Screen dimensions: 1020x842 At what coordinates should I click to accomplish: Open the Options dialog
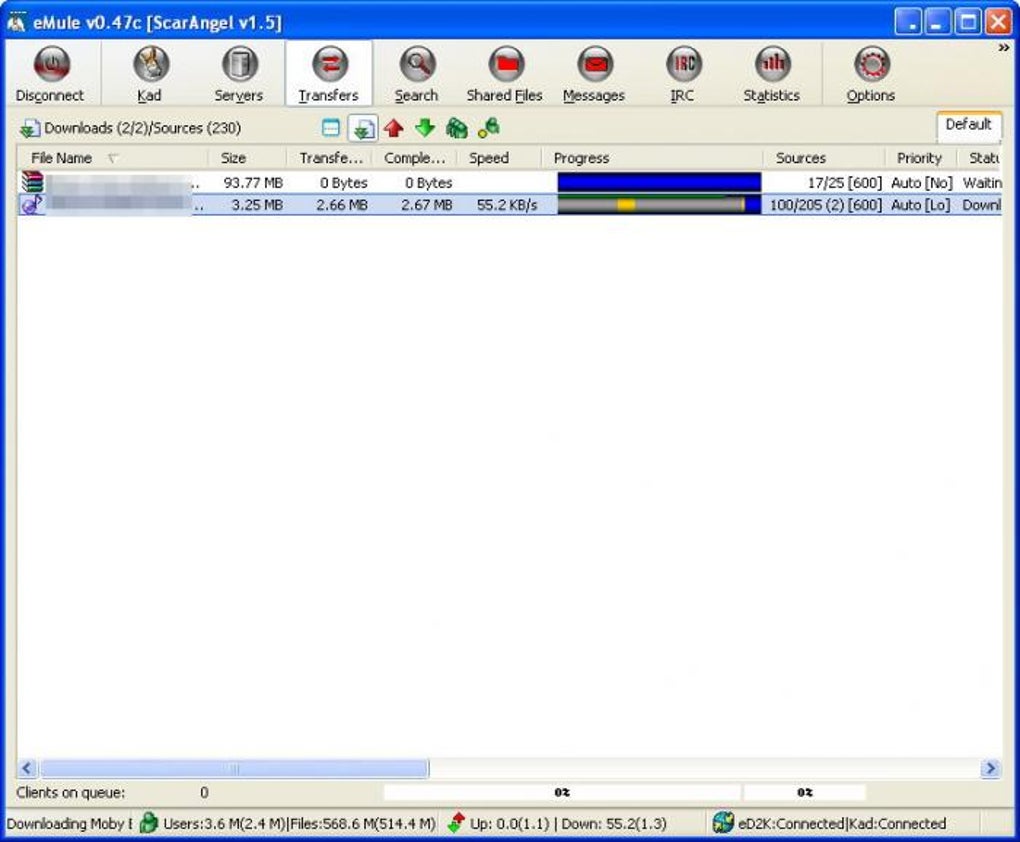click(x=871, y=74)
